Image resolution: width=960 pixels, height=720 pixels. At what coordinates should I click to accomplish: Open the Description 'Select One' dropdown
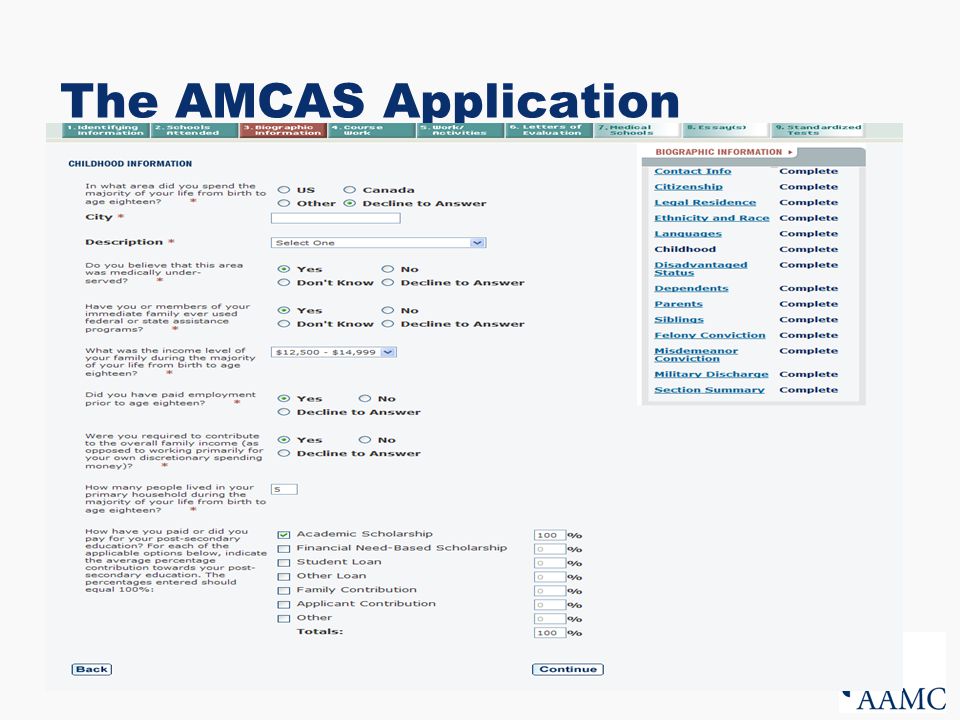[378, 242]
